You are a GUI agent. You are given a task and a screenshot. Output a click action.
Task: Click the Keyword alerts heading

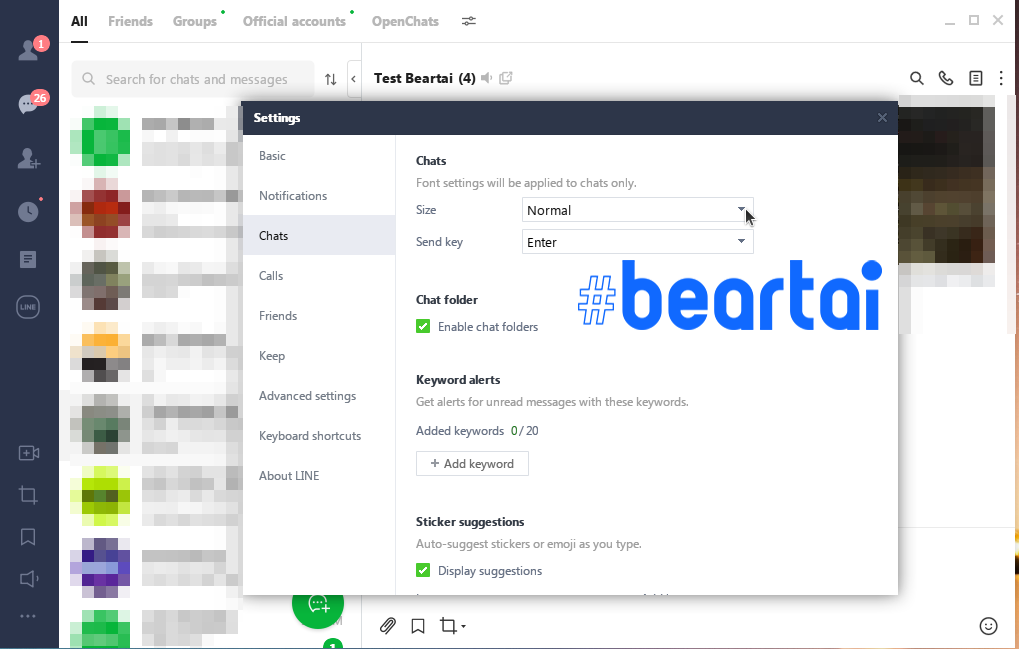click(x=458, y=380)
